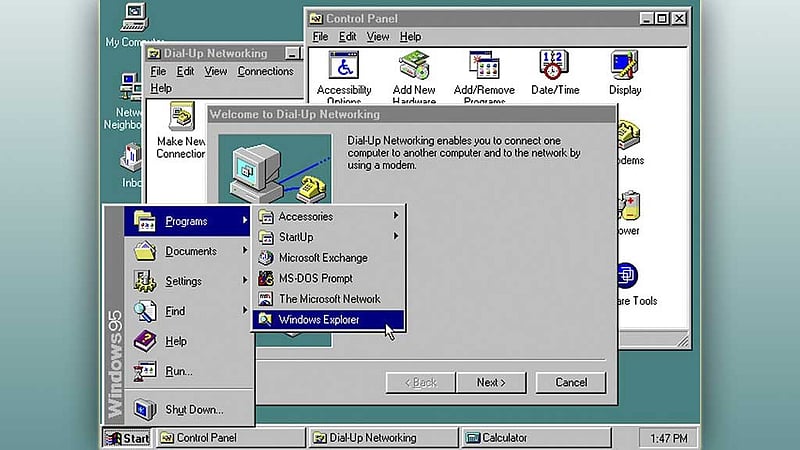Screen dimensions: 800x450
Task: Click the Programs folder icon in Start menu
Action: pyautogui.click(x=145, y=221)
